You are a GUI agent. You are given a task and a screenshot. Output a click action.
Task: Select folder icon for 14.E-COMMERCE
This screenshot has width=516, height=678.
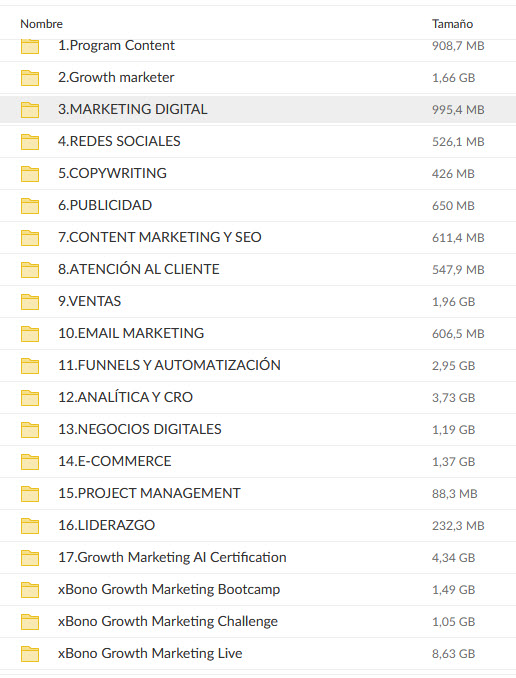[x=30, y=462]
